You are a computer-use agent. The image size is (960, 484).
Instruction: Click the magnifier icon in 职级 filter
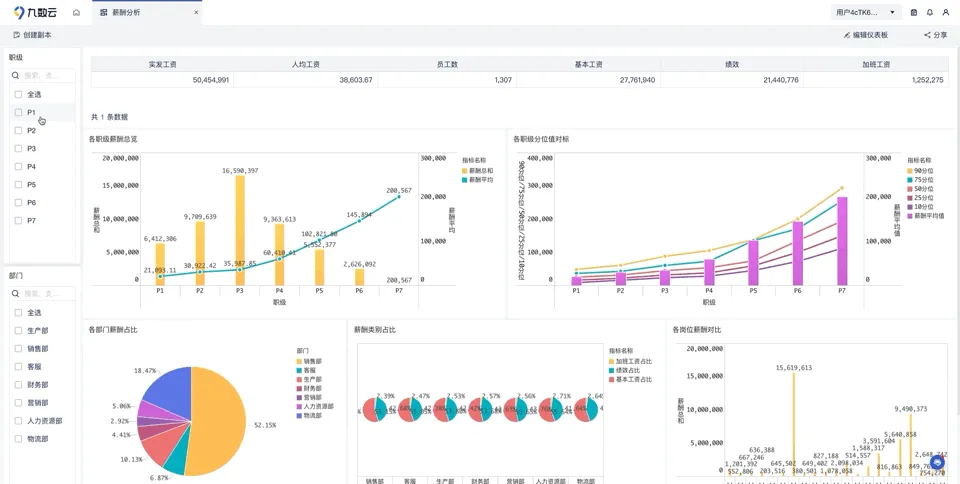(x=16, y=75)
